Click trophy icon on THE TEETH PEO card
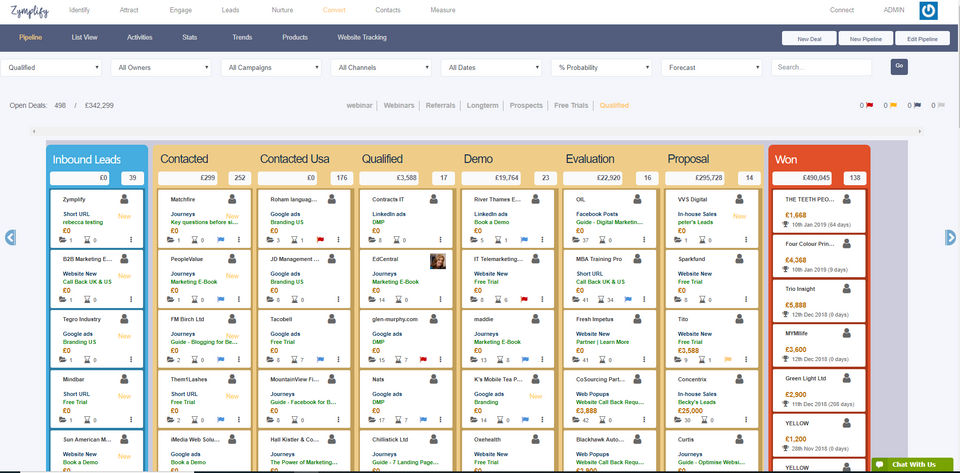 [786, 225]
